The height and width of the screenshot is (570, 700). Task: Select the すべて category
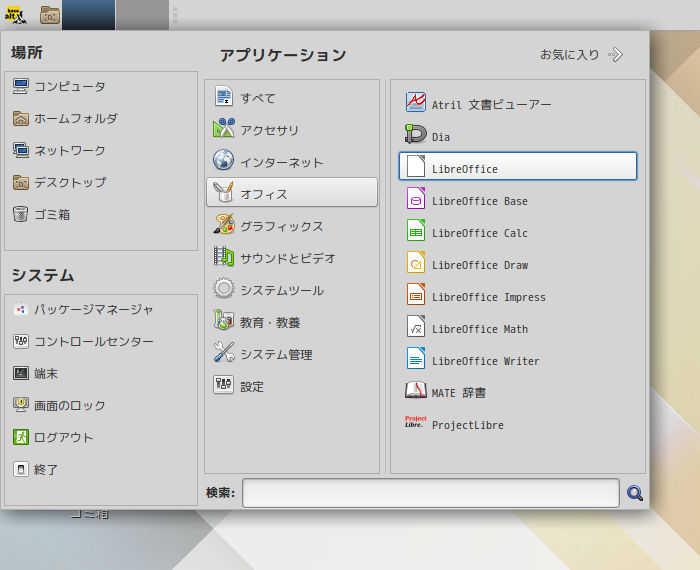click(292, 98)
